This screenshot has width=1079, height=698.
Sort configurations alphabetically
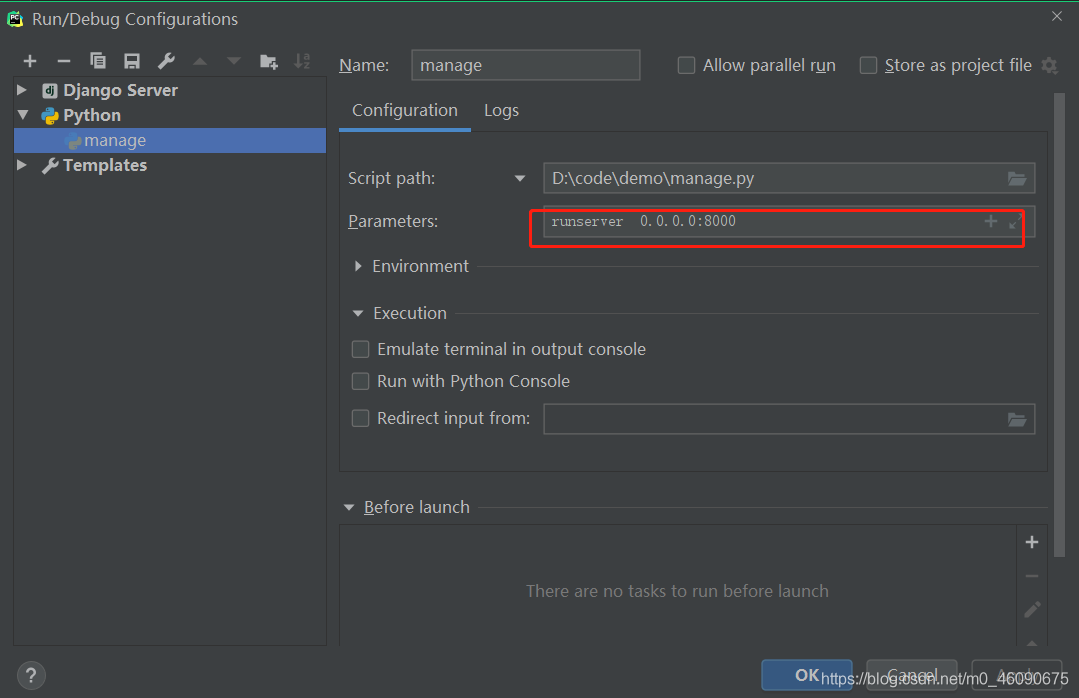click(302, 61)
